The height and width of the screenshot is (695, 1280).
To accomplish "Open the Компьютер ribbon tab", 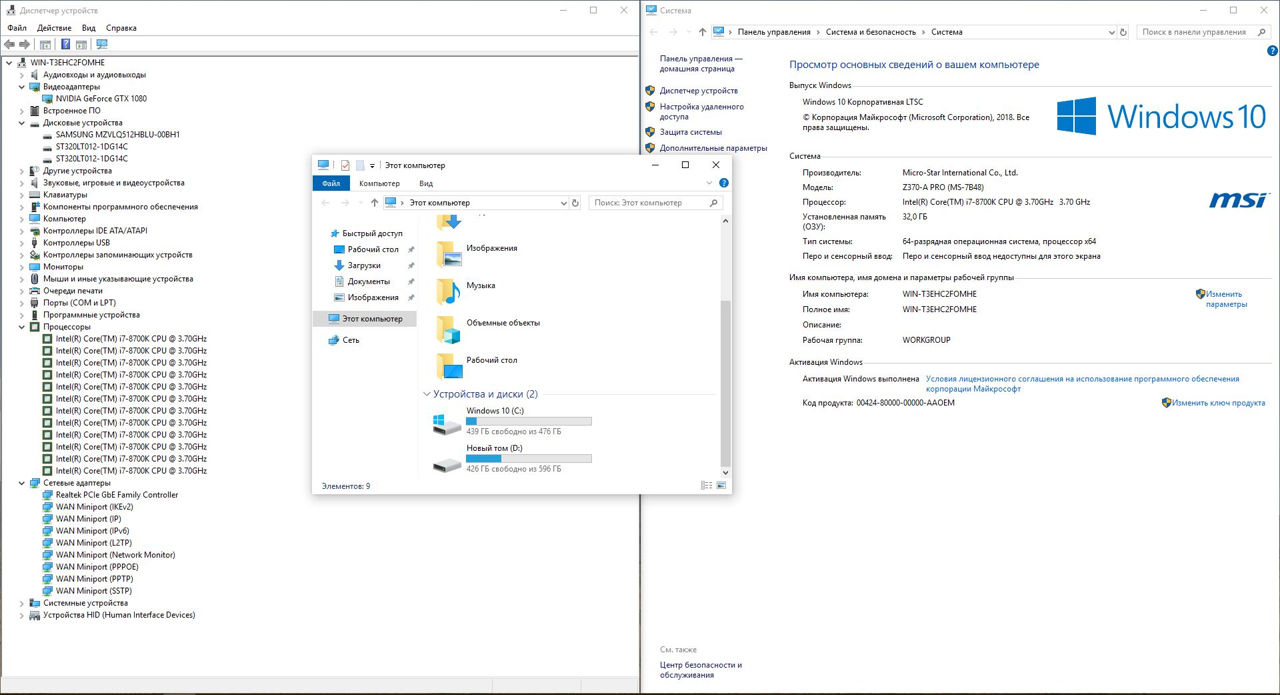I will (379, 183).
